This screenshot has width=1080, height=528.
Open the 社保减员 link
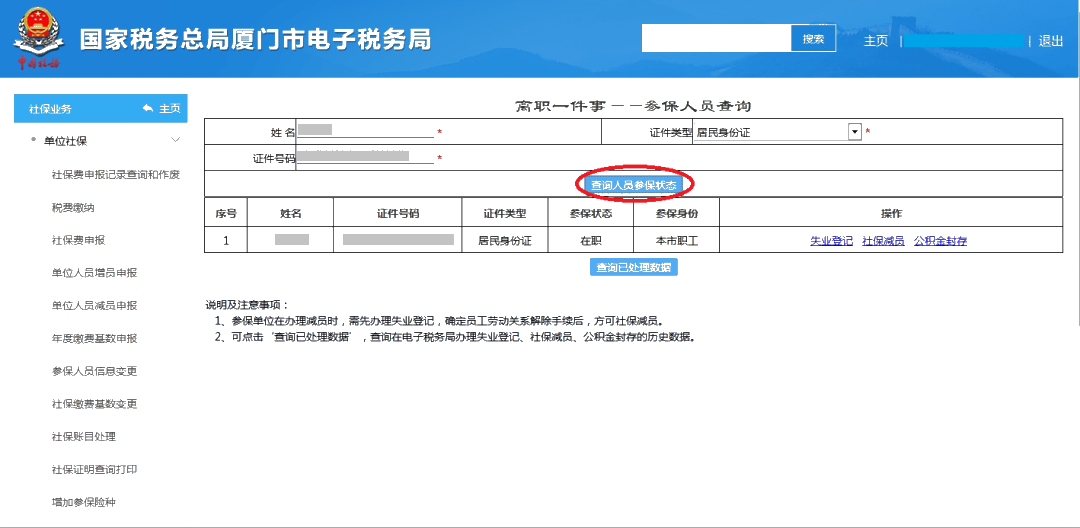point(883,241)
